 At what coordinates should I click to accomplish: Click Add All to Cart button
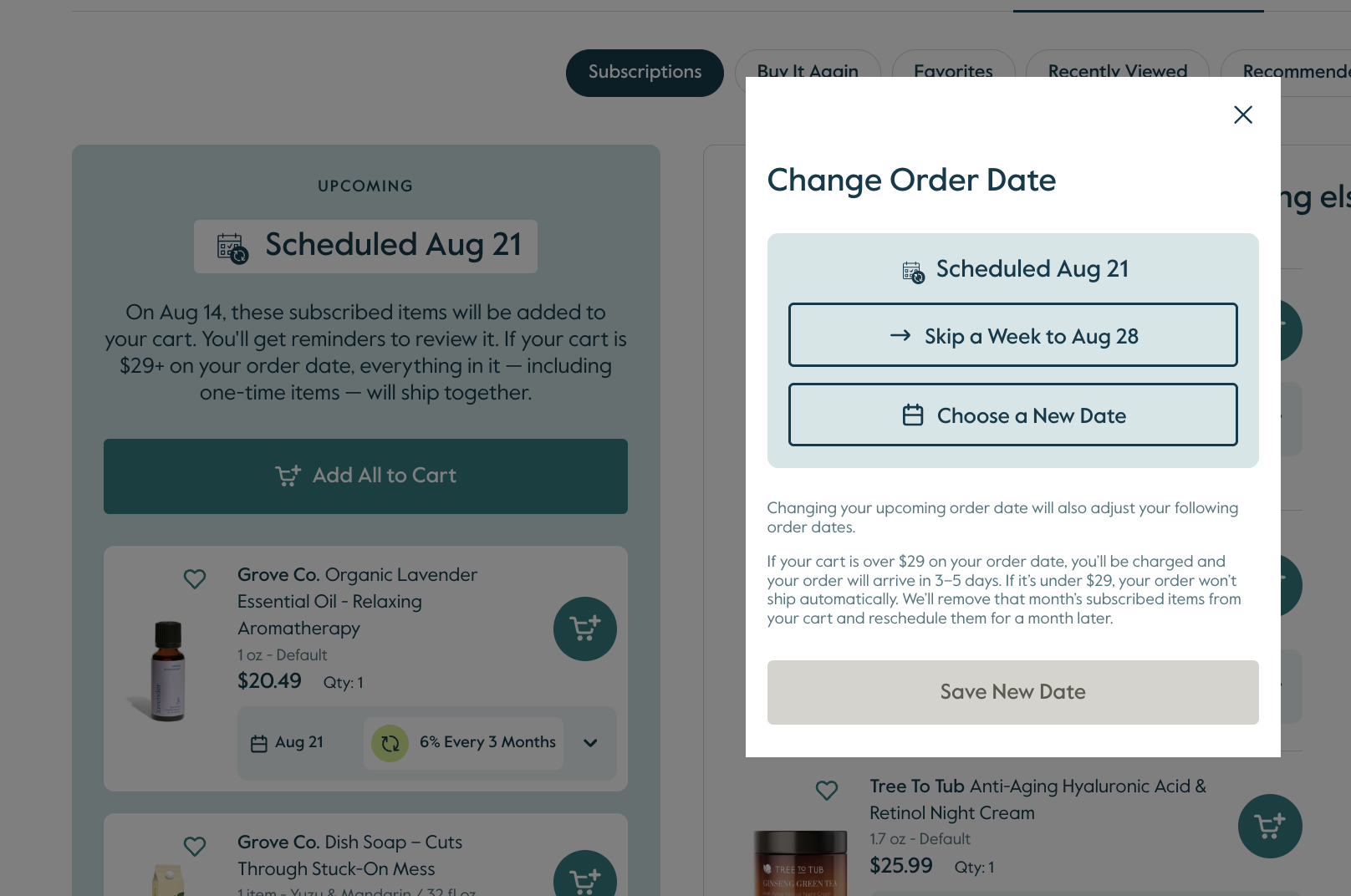[365, 476]
